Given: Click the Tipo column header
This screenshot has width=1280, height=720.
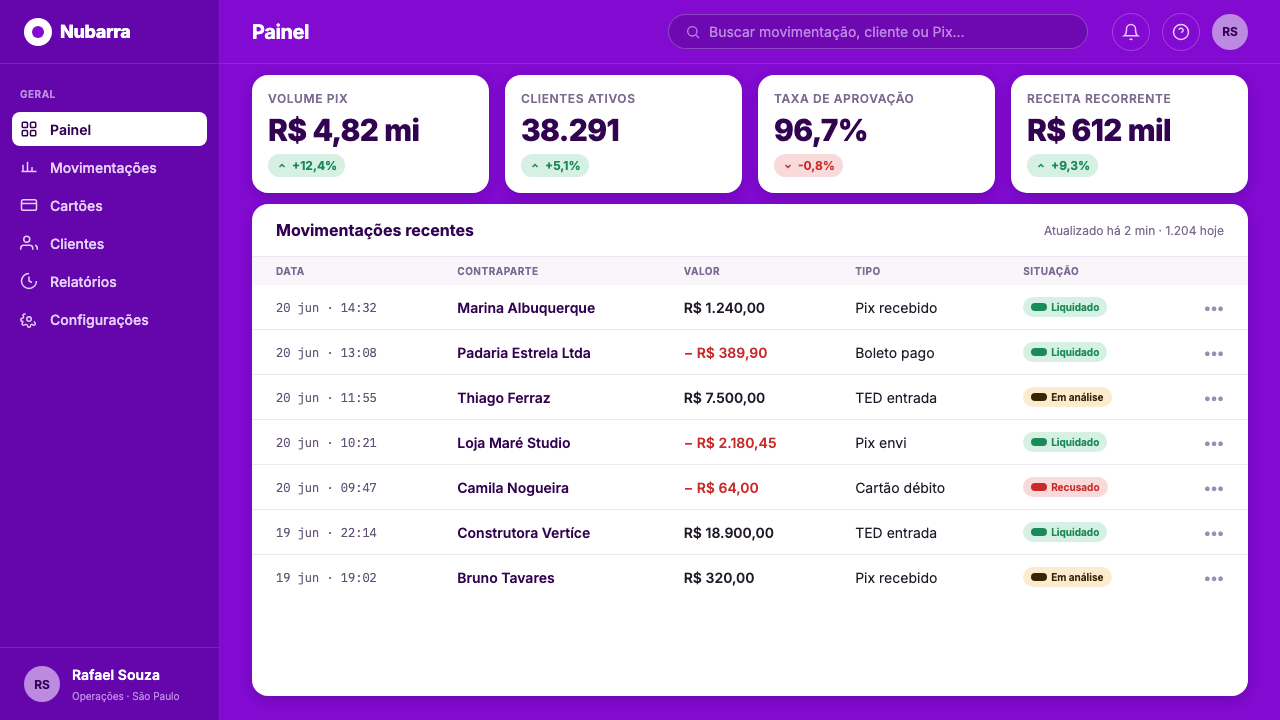Looking at the screenshot, I should pos(868,271).
